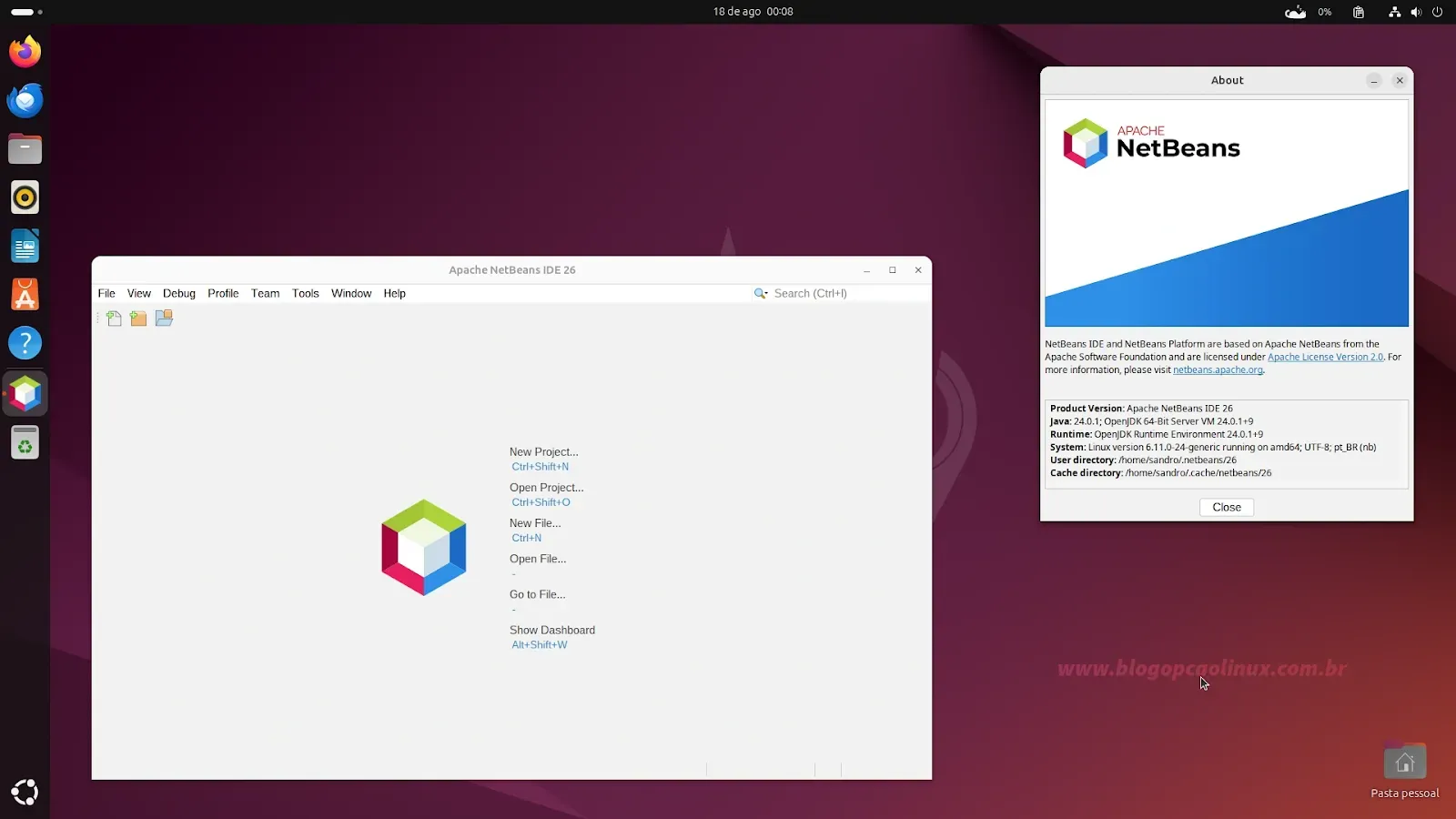Open Firefox from the dock

(x=25, y=51)
